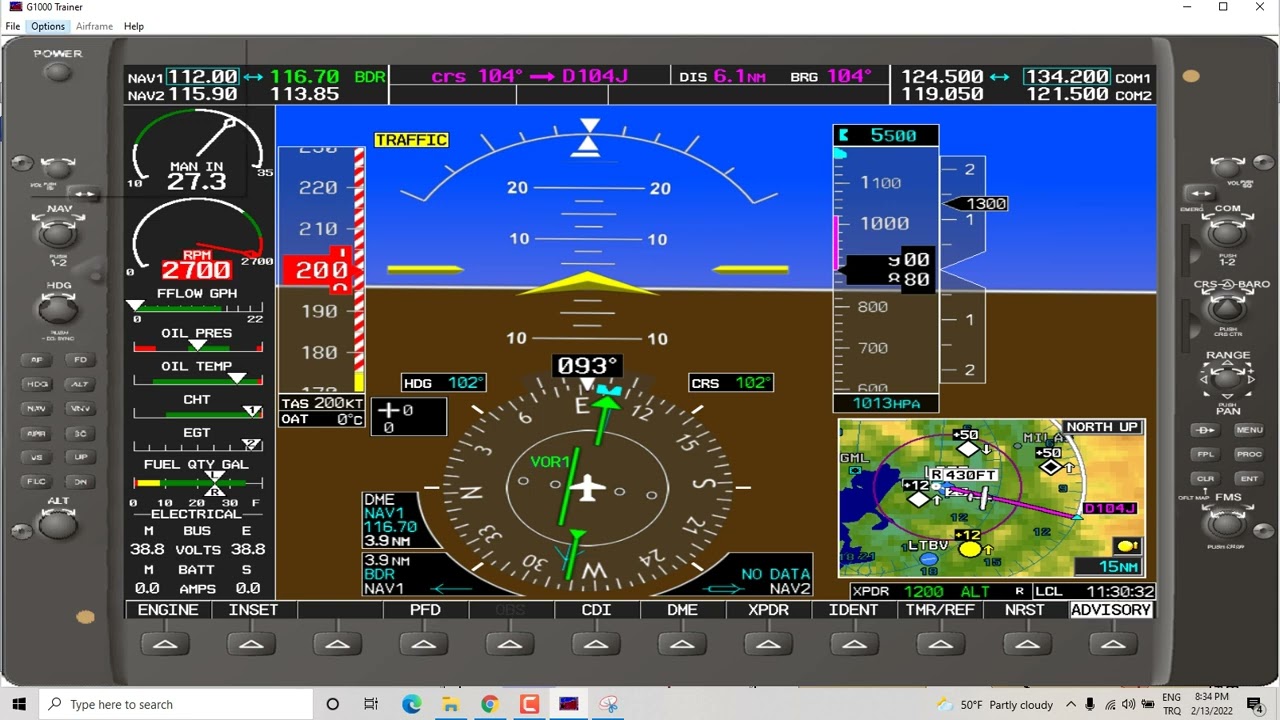Click the 1013HPA barometric setting
This screenshot has width=1280, height=720.
(886, 403)
